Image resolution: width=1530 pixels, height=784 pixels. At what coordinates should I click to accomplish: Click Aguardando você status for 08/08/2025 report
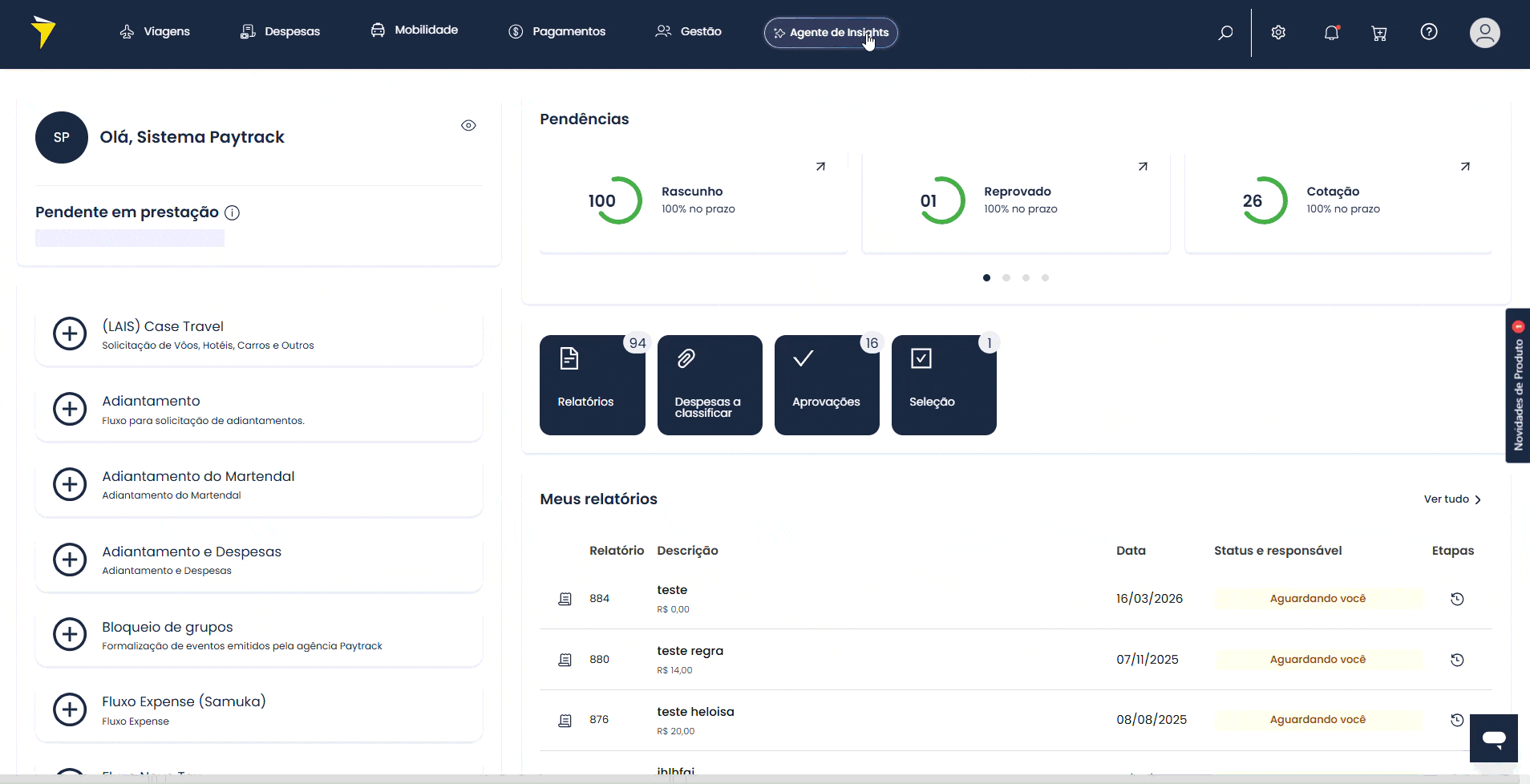point(1317,720)
